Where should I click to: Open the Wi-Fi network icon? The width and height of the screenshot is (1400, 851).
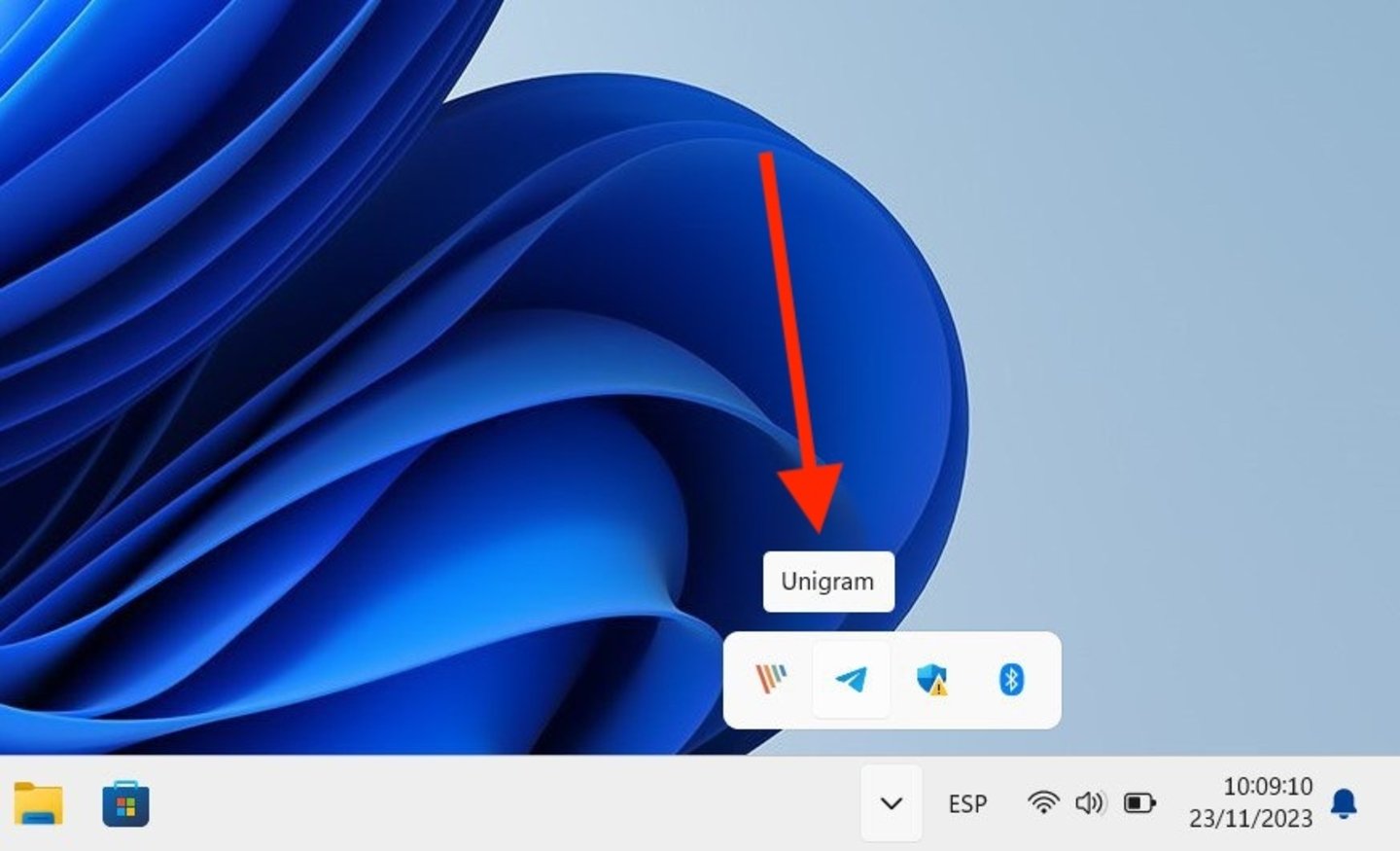pos(1043,802)
